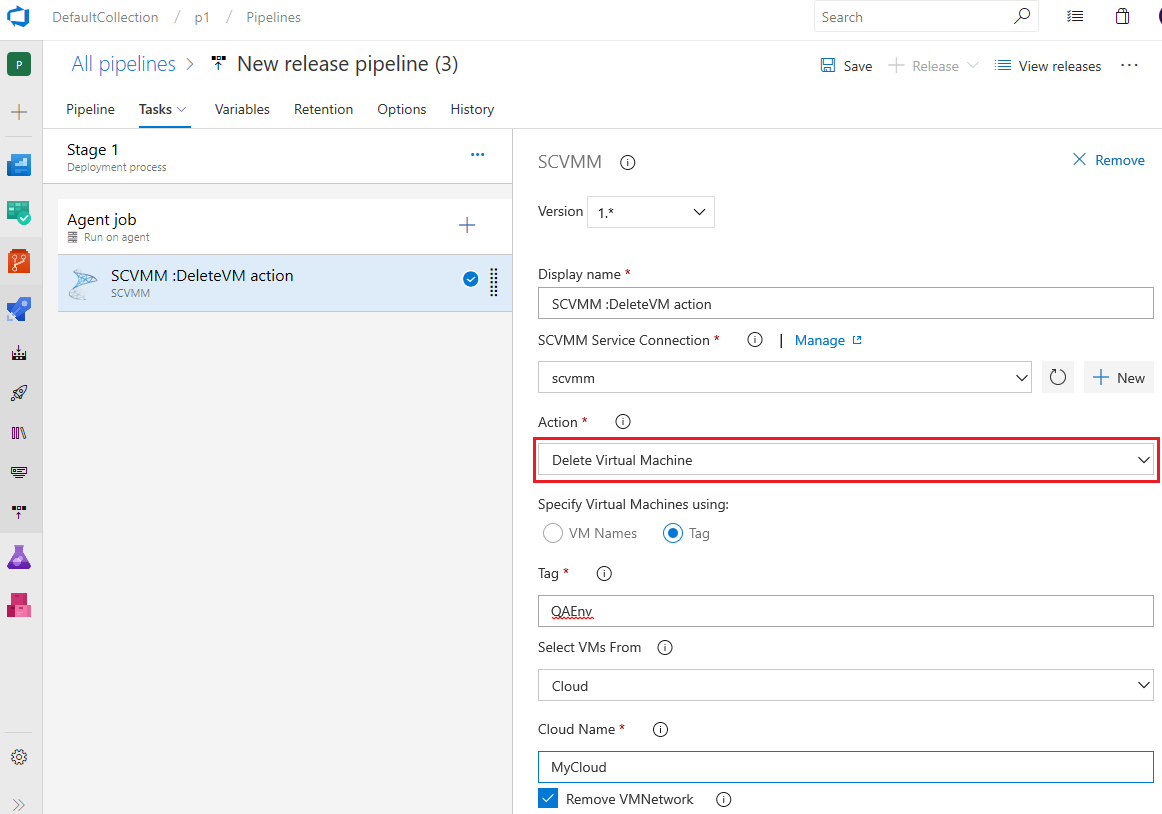This screenshot has width=1162, height=814.
Task: Expand the Release button dropdown arrow
Action: click(973, 66)
